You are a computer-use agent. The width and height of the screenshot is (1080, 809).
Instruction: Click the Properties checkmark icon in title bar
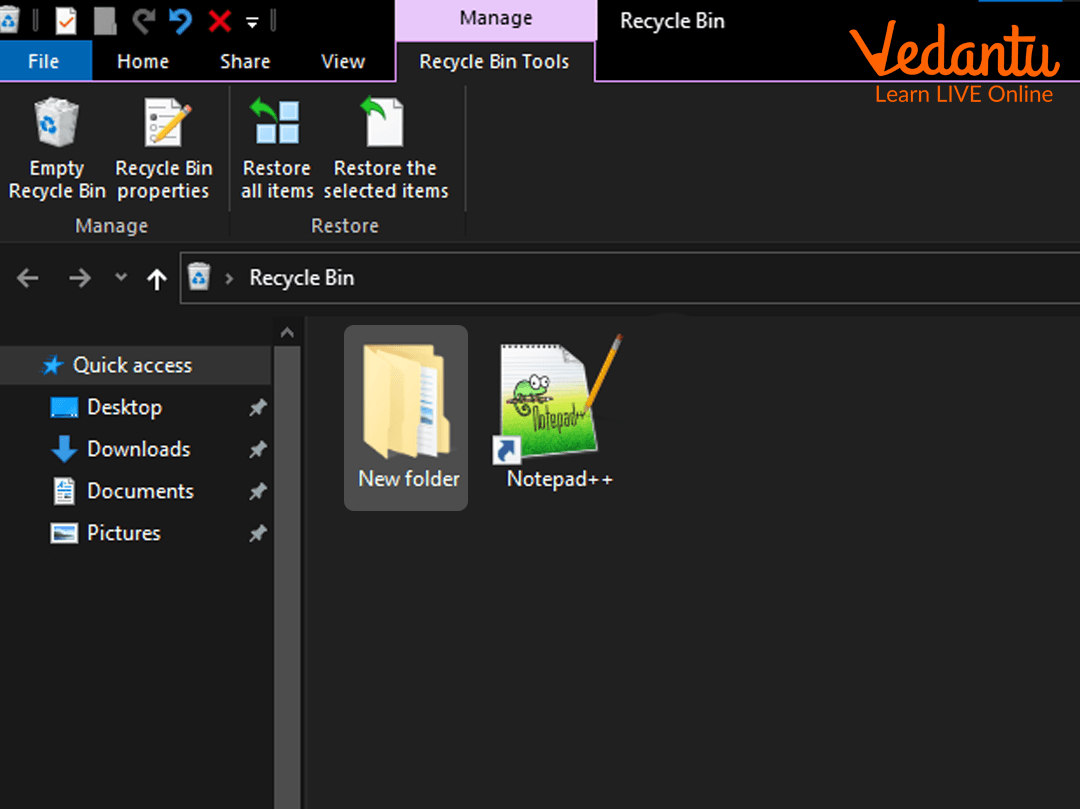pyautogui.click(x=66, y=20)
